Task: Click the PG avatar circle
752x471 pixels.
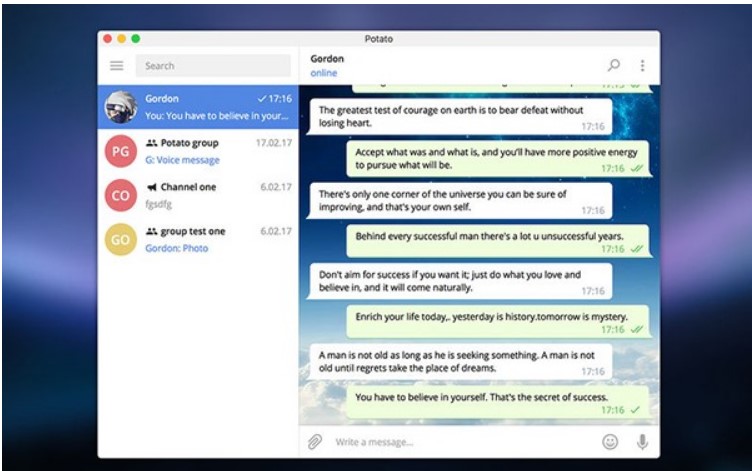Action: (121, 151)
